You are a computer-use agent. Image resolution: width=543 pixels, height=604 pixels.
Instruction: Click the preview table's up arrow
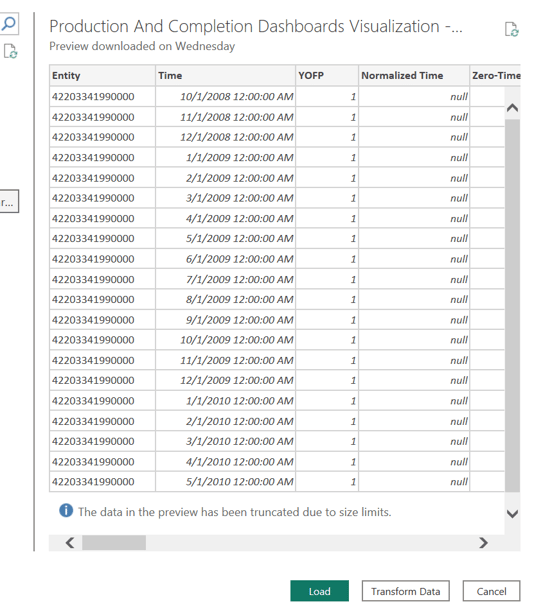tap(512, 107)
